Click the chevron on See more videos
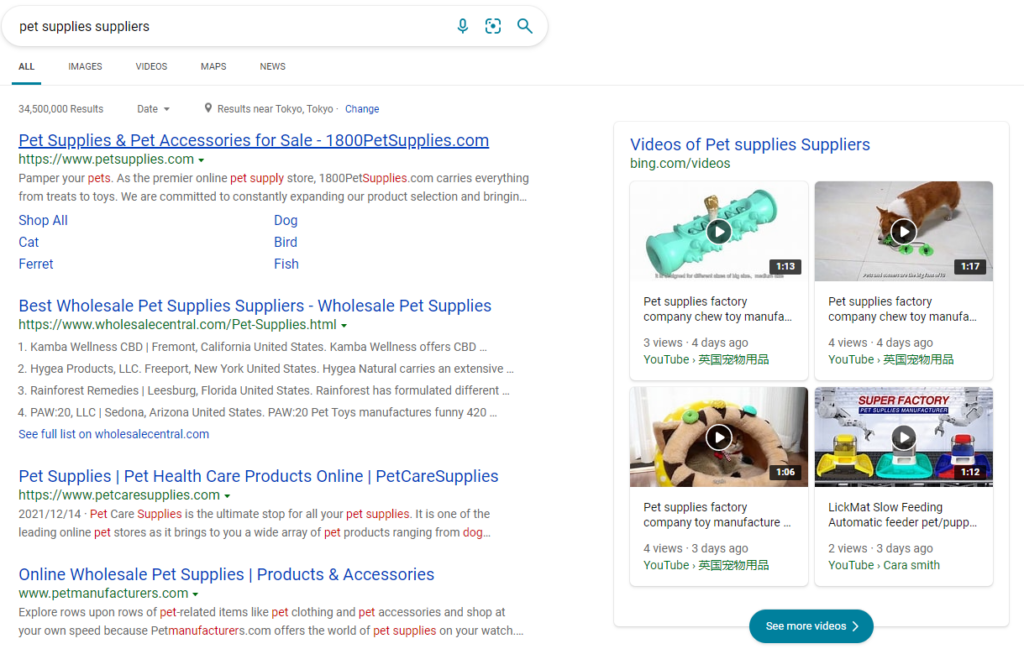Viewport: 1024px width, 649px height. click(x=855, y=626)
